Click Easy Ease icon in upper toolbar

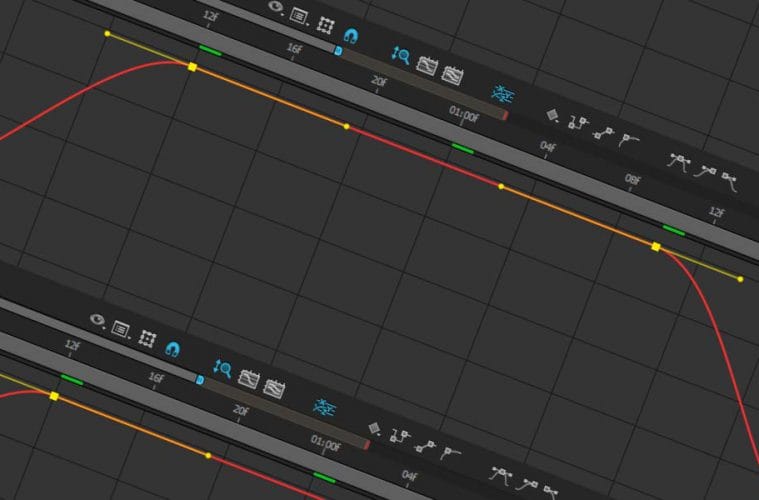(680, 160)
